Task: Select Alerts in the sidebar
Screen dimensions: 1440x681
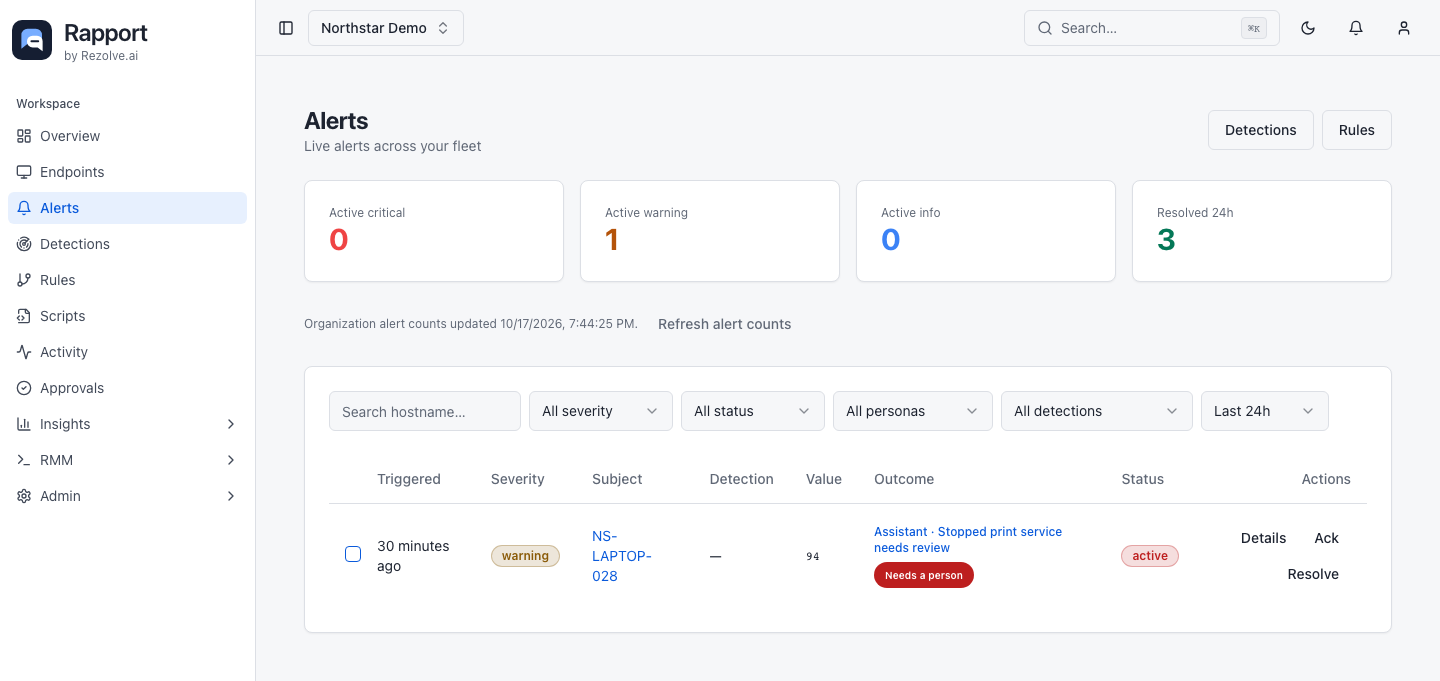Action: 127,208
